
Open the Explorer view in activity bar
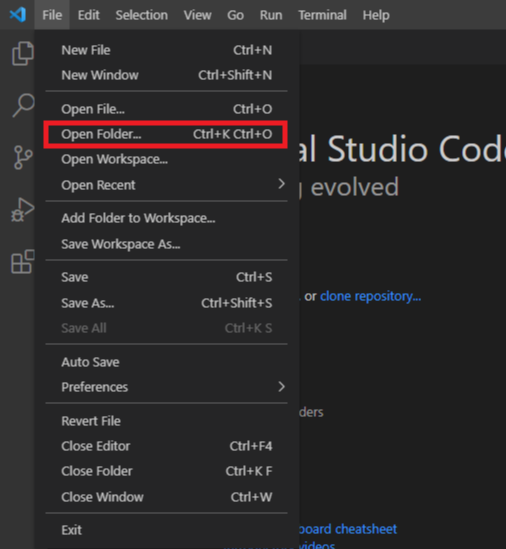click(23, 54)
